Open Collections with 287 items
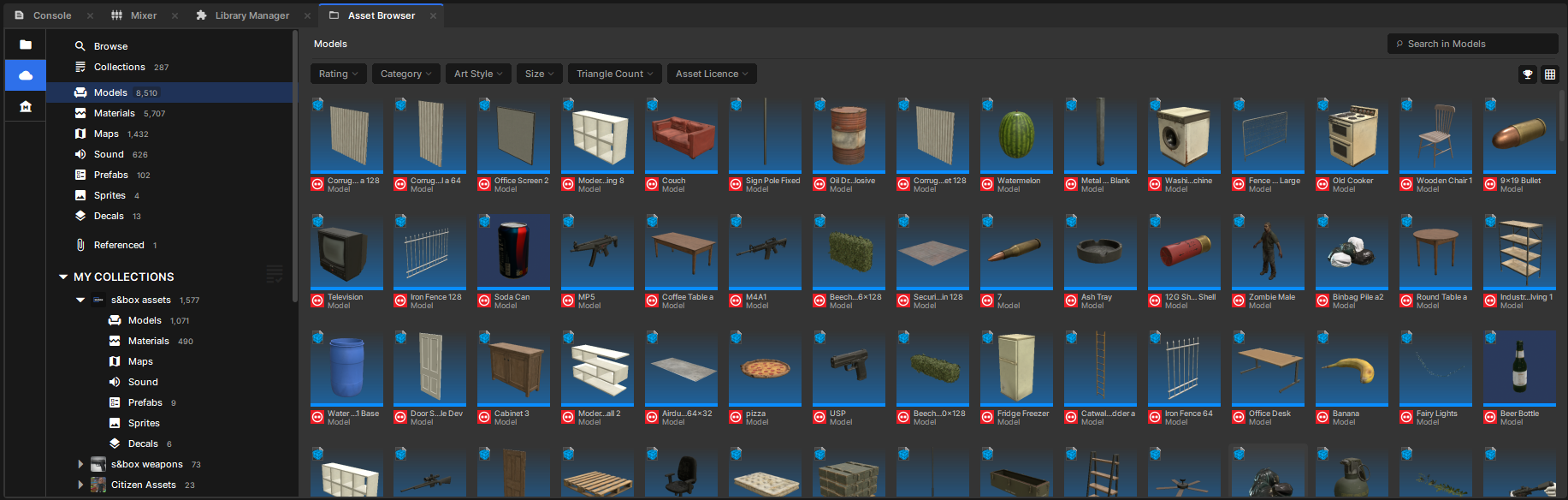Screen dimensions: 1568x500 pyautogui.click(x=170, y=67)
